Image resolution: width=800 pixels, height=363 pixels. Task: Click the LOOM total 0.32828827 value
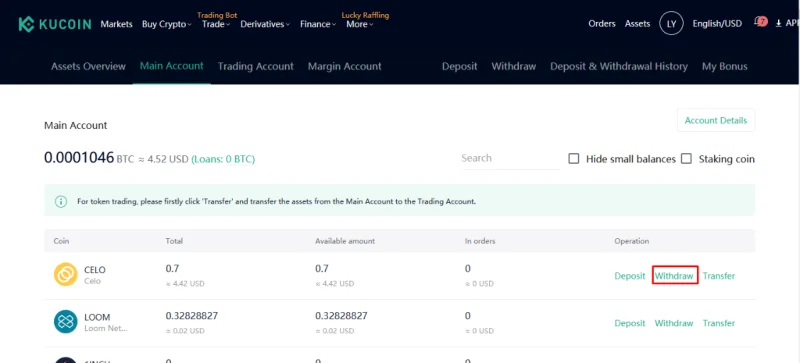pyautogui.click(x=192, y=316)
